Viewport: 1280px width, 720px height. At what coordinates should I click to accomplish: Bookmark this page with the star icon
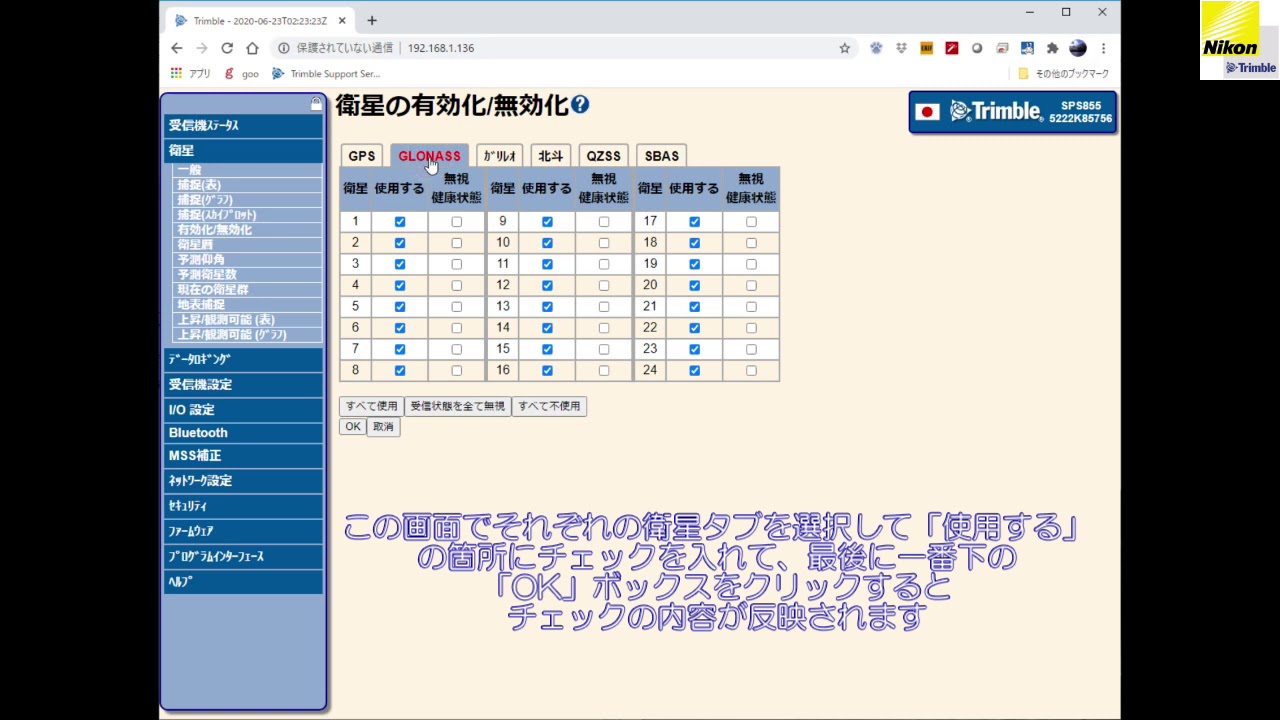(845, 48)
